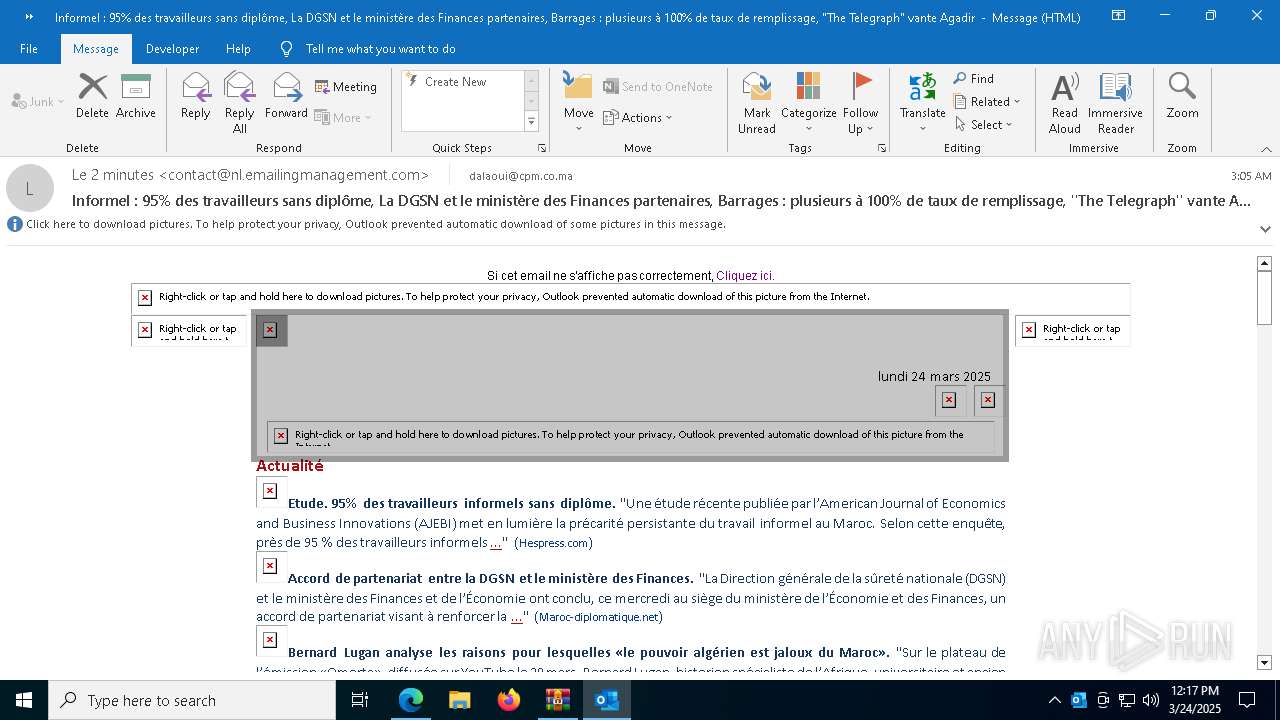Translate the message
Image resolution: width=1280 pixels, height=720 pixels.
point(922,103)
